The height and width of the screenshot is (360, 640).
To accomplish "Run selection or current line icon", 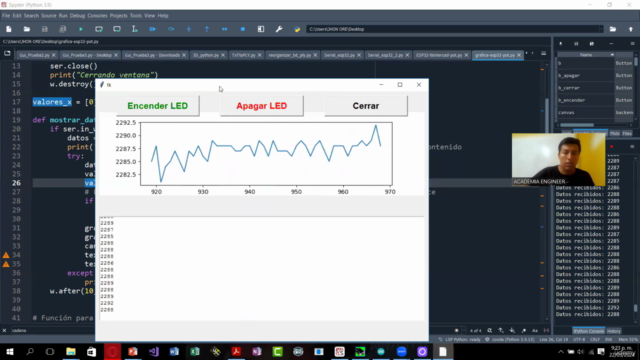I will 135,29.
